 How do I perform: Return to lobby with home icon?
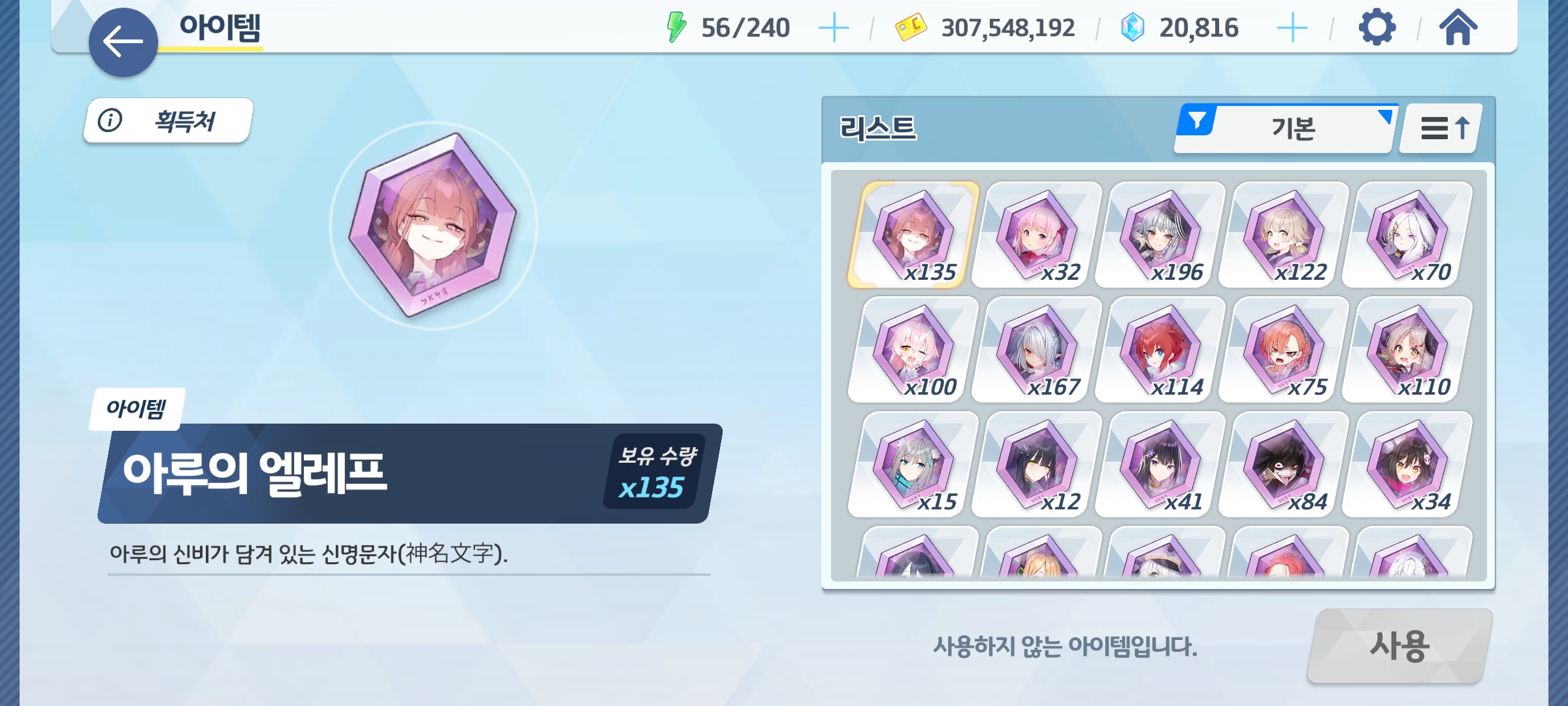coord(1458,27)
